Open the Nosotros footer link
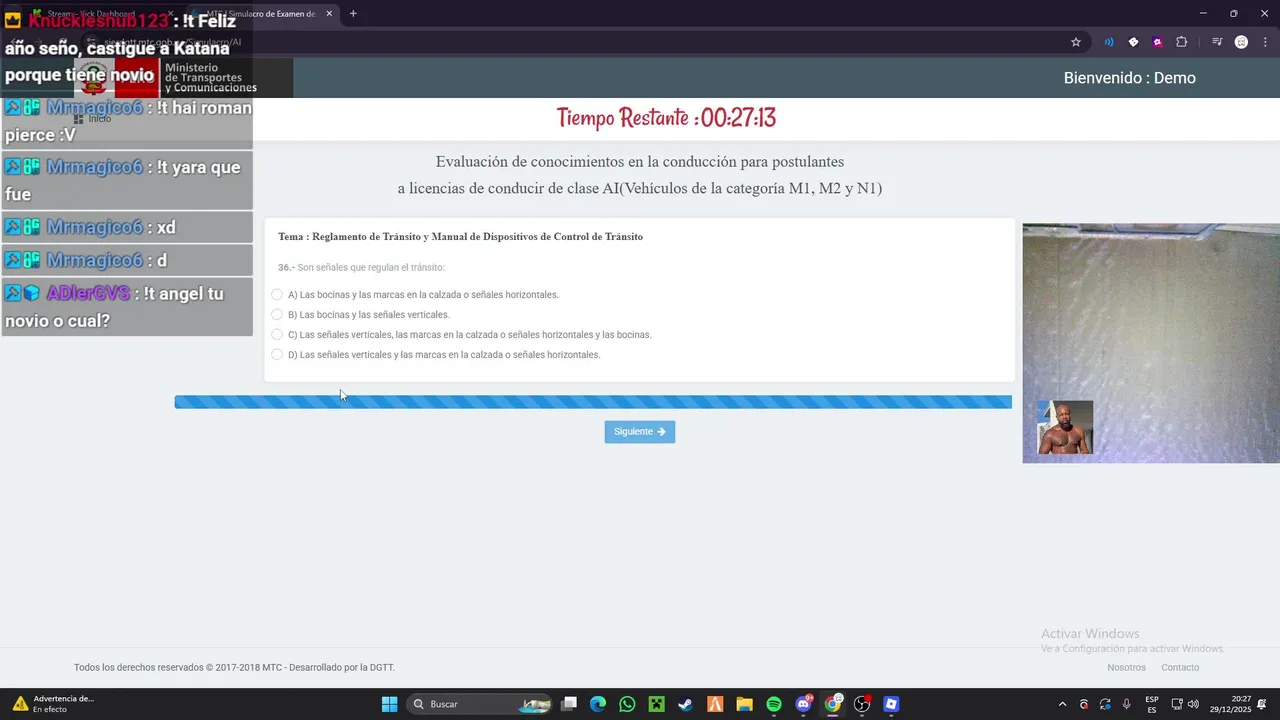 [x=1126, y=667]
